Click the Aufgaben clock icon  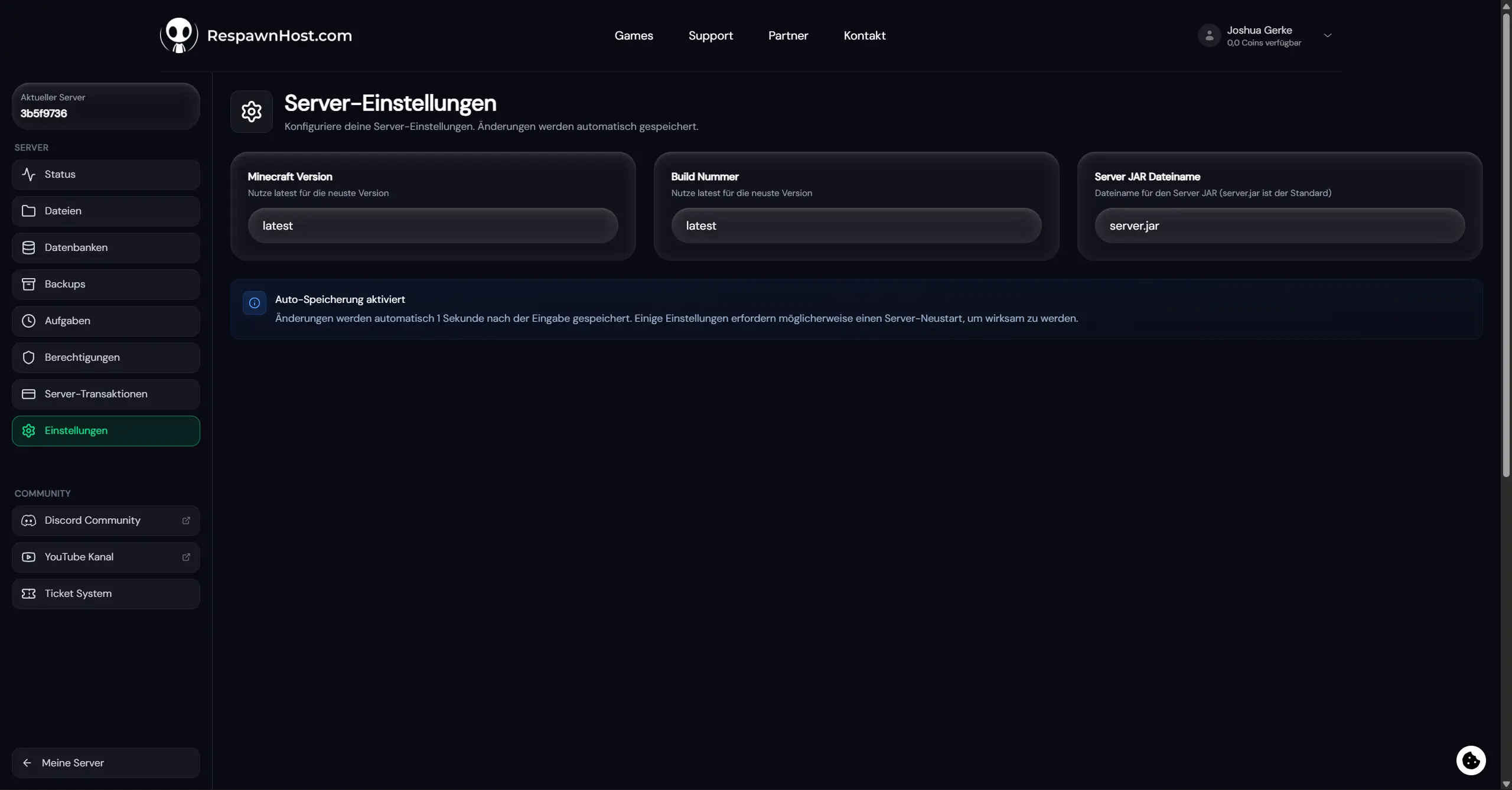[x=28, y=321]
